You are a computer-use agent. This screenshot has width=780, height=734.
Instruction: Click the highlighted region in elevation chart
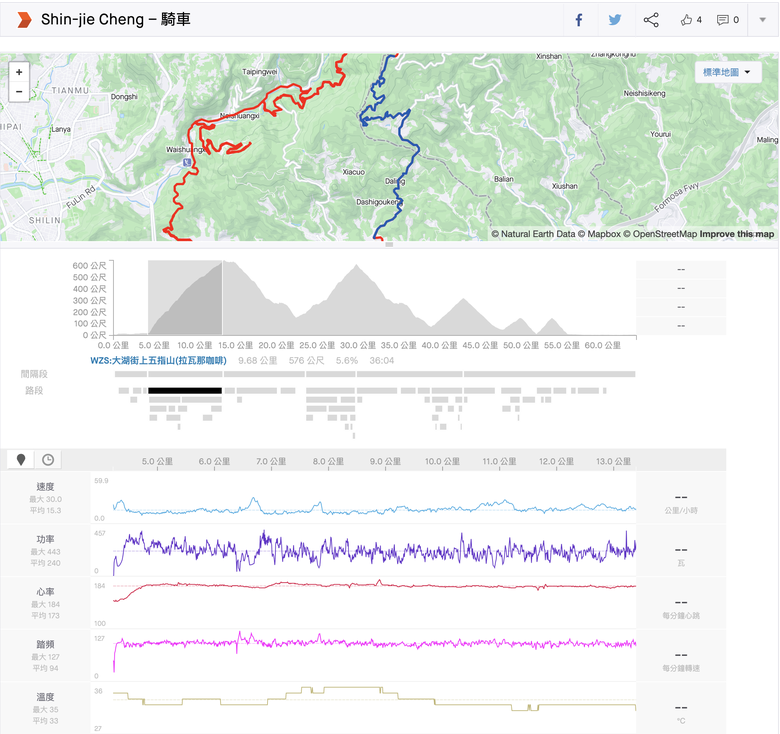click(x=185, y=297)
